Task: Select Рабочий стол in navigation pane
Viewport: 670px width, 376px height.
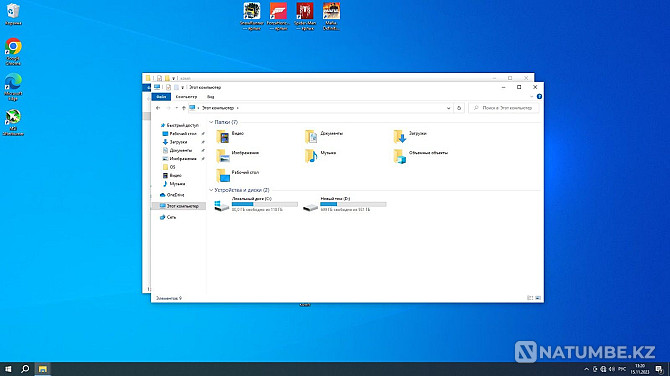Action: pyautogui.click(x=179, y=134)
